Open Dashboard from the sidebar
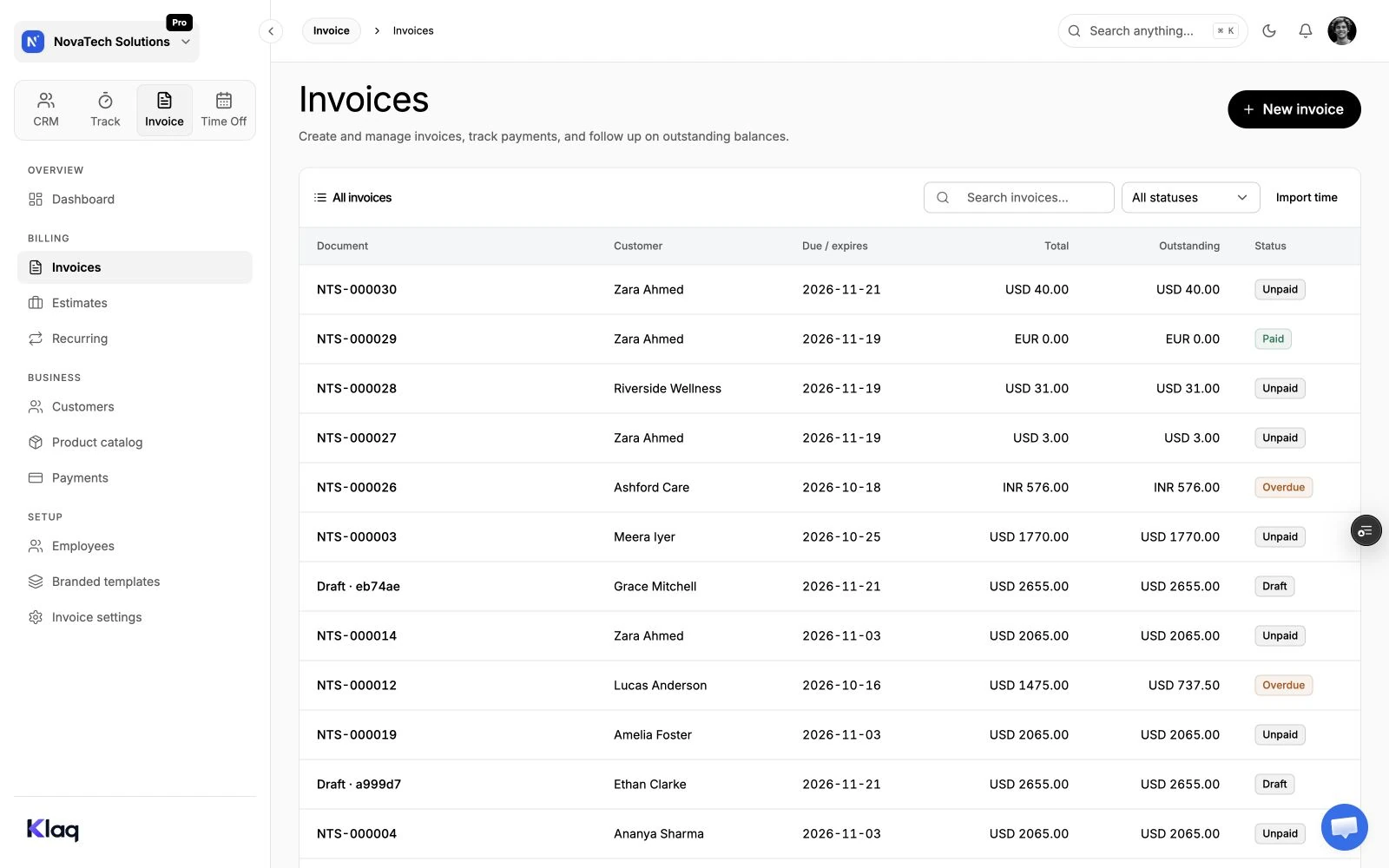 (135, 200)
